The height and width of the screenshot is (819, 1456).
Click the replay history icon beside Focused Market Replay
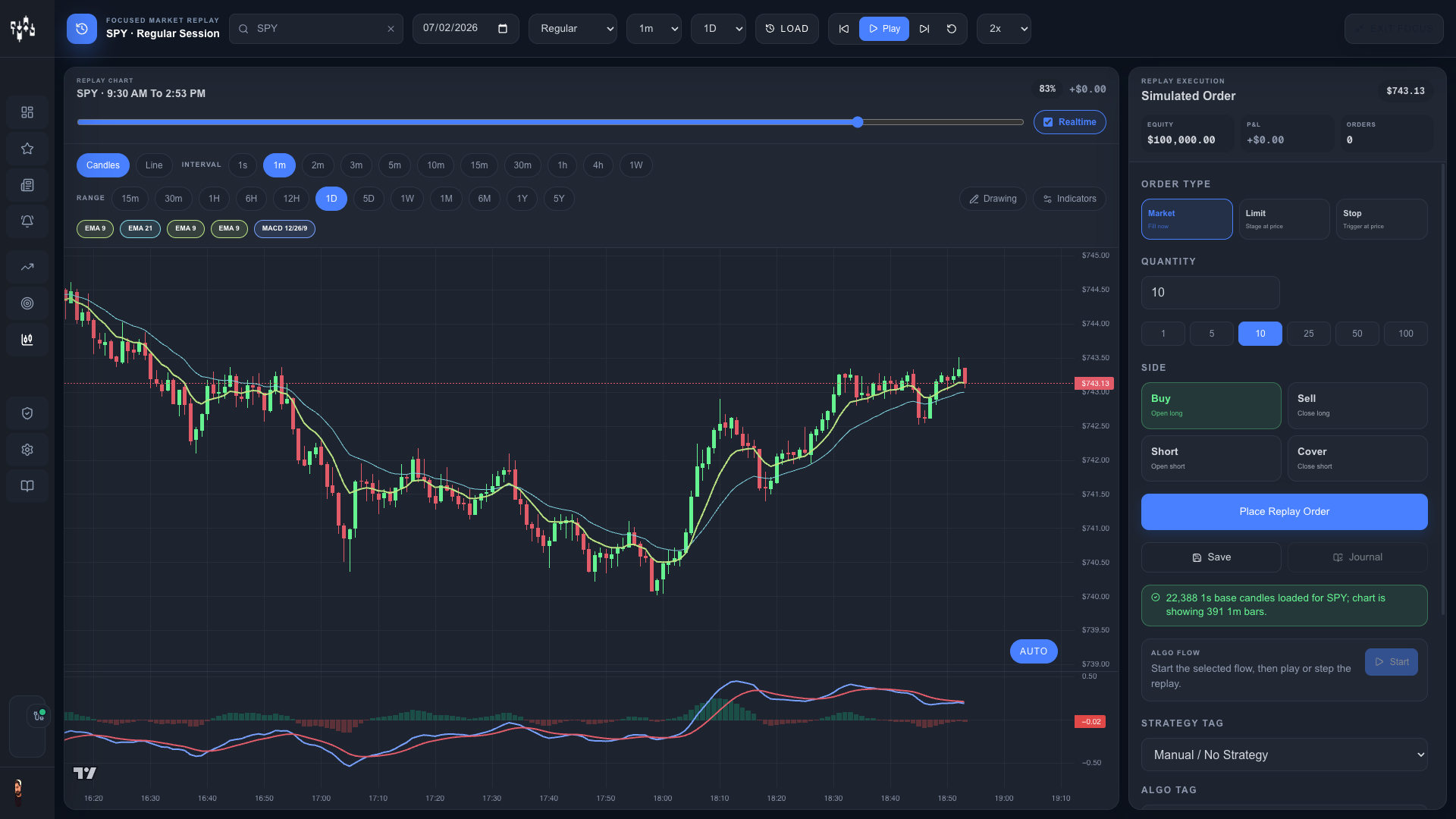tap(82, 29)
